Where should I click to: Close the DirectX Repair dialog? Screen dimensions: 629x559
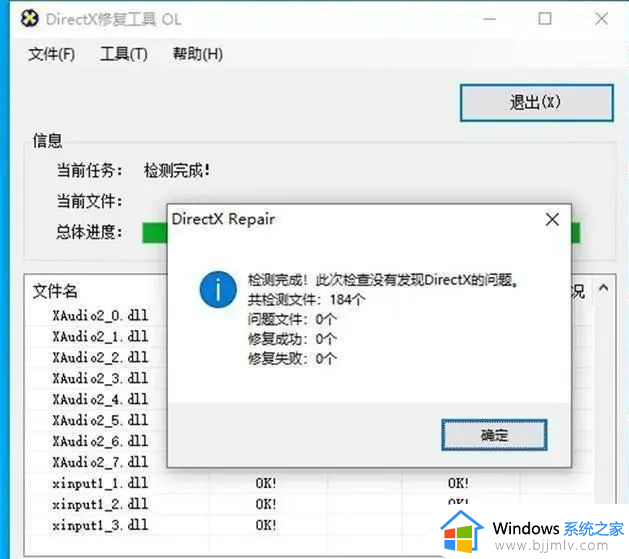(552, 219)
